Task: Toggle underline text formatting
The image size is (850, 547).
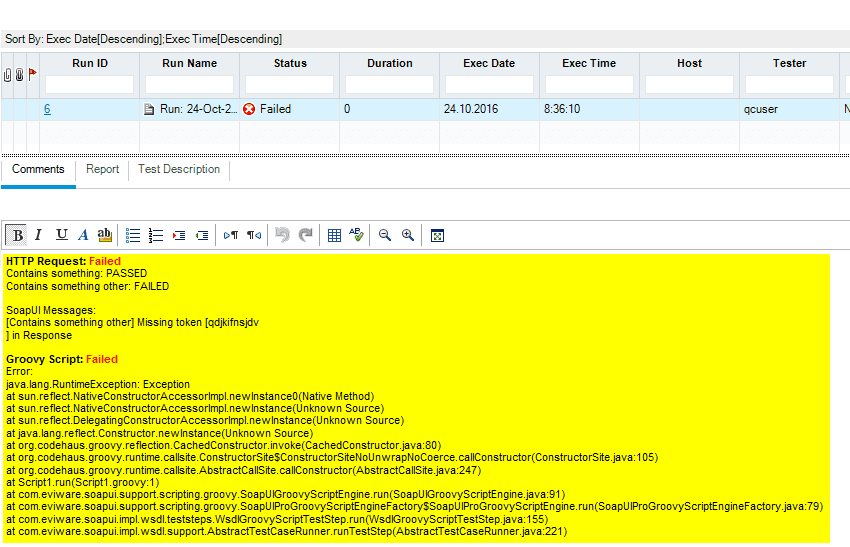Action: 62,235
